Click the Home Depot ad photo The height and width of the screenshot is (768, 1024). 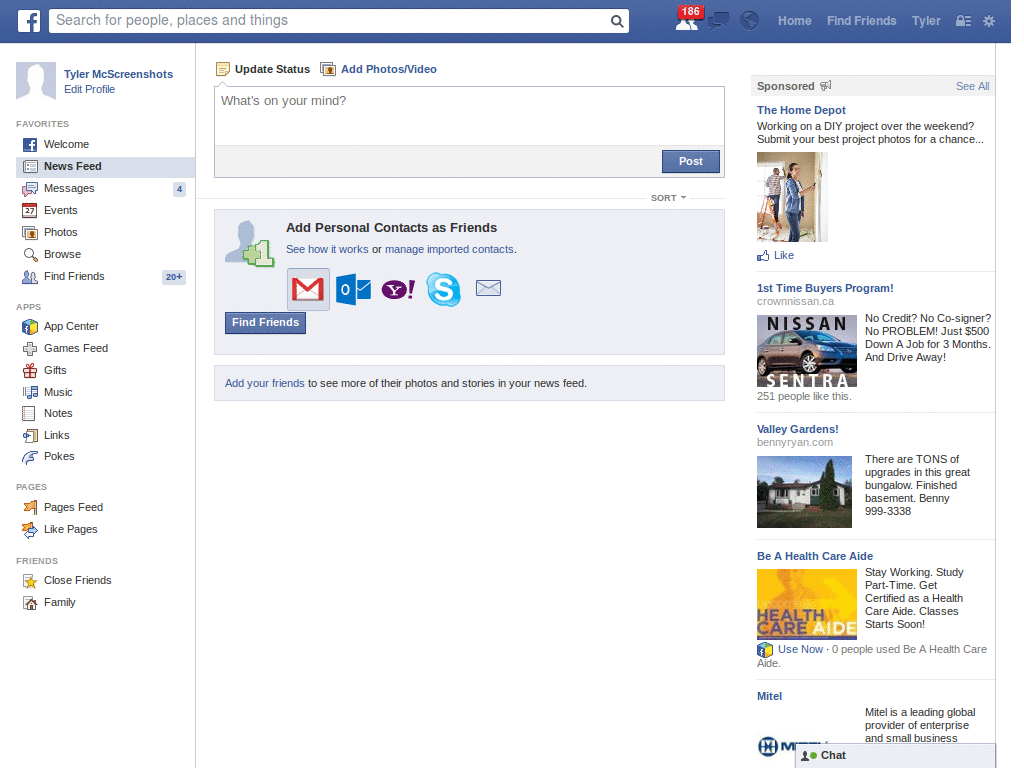tap(792, 197)
